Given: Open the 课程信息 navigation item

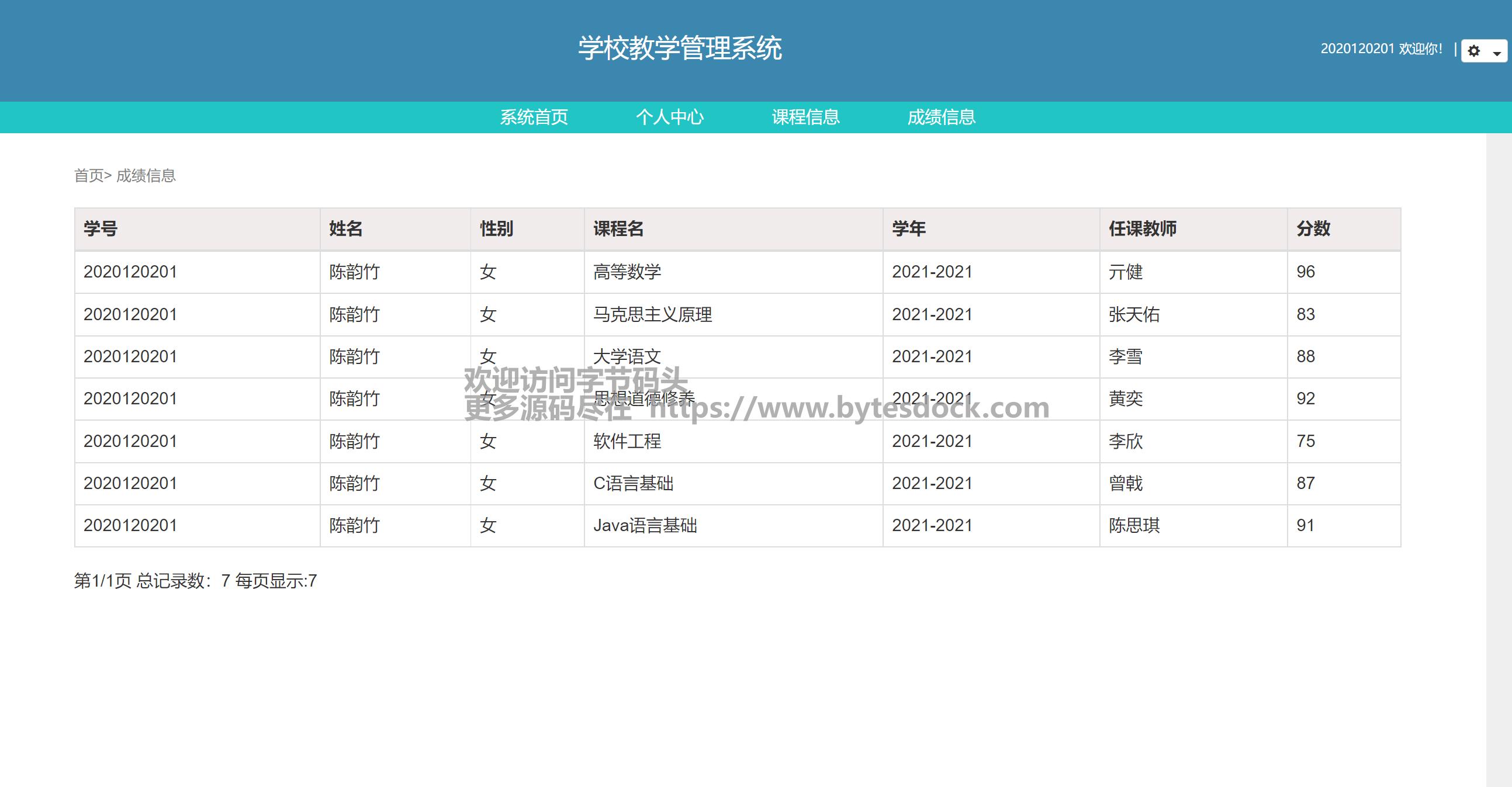Looking at the screenshot, I should pyautogui.click(x=805, y=117).
